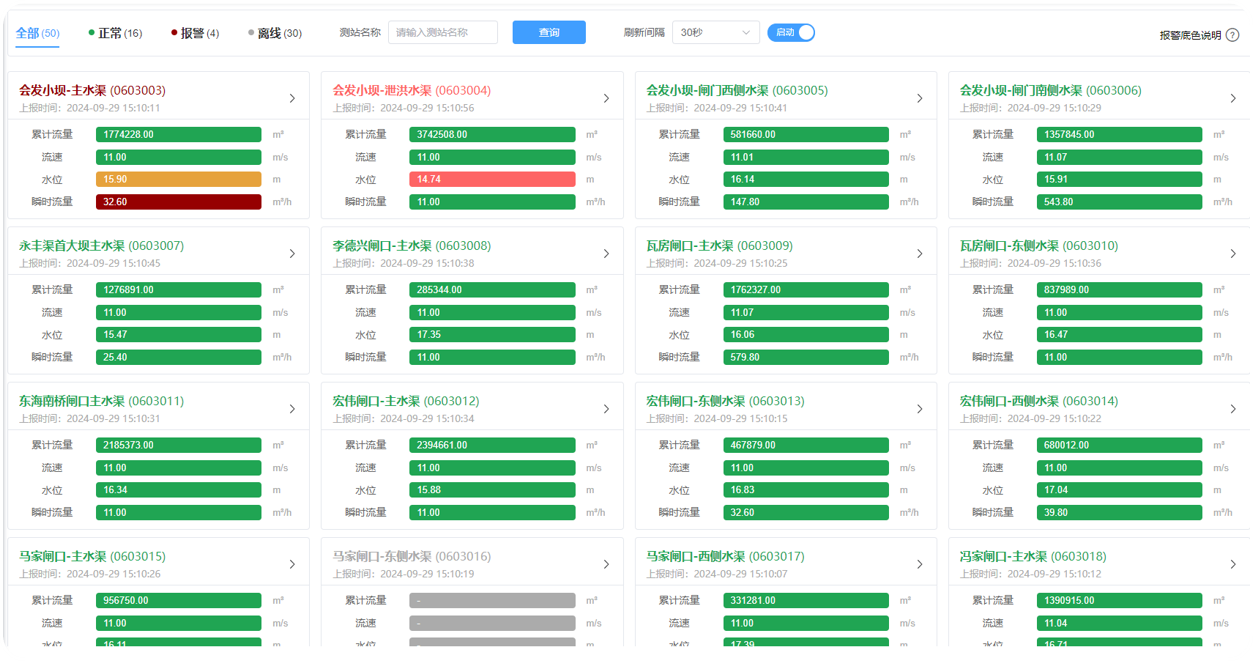Open details arrow for 瓦房闸口-主水渠 station
The height and width of the screenshot is (661, 1253).
[919, 253]
